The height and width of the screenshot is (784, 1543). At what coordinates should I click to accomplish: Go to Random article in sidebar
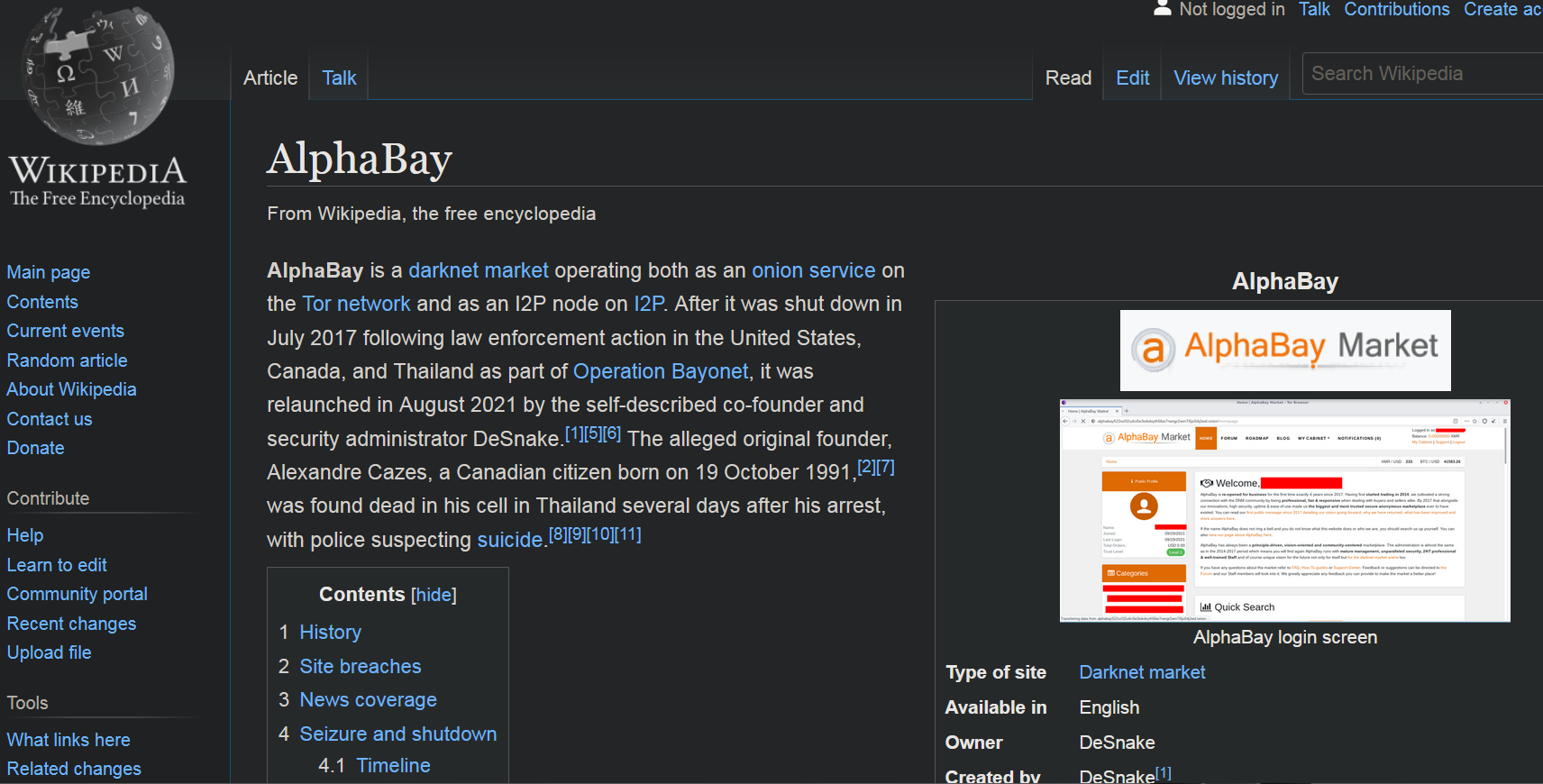[x=67, y=360]
